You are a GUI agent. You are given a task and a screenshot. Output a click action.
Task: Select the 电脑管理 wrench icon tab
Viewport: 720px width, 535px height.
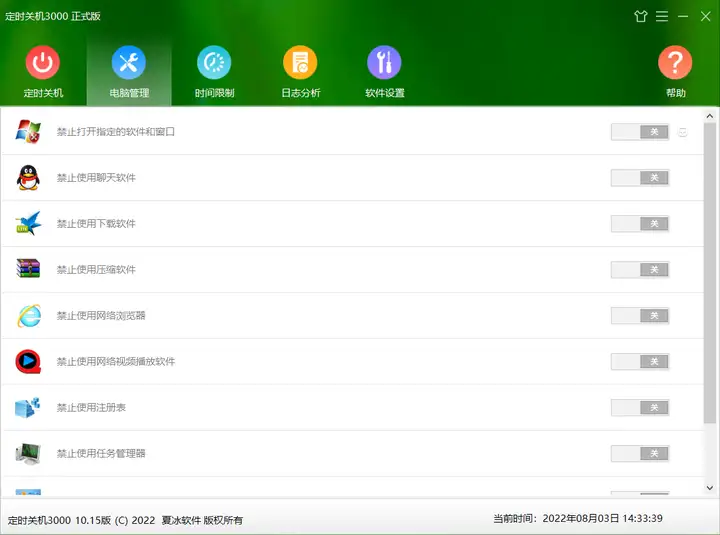pyautogui.click(x=129, y=62)
